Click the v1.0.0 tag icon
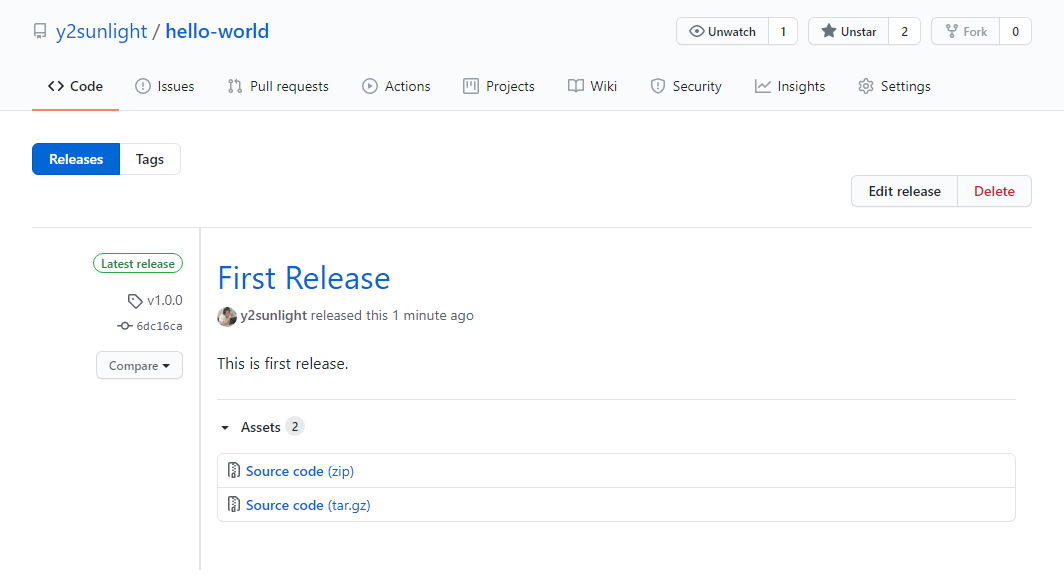This screenshot has width=1064, height=587. (x=135, y=301)
